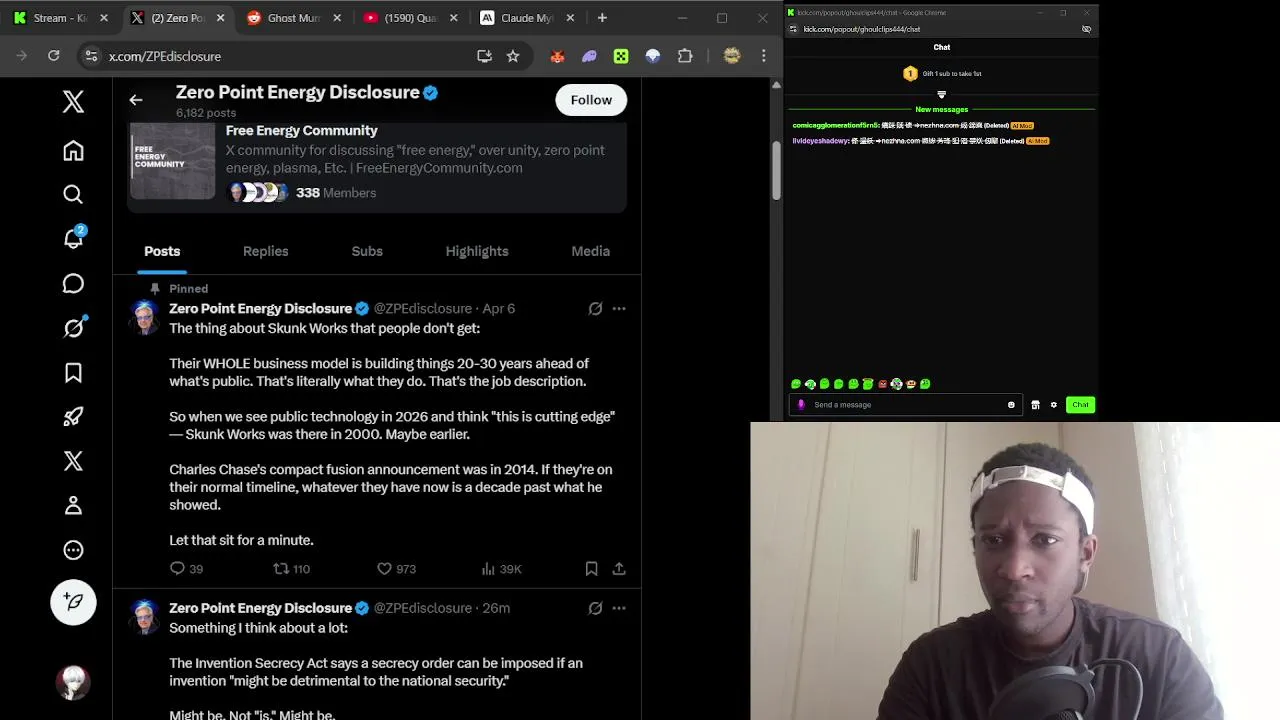Viewport: 1280px width, 720px height.
Task: Click the 26m timestamp link
Action: [x=496, y=608]
